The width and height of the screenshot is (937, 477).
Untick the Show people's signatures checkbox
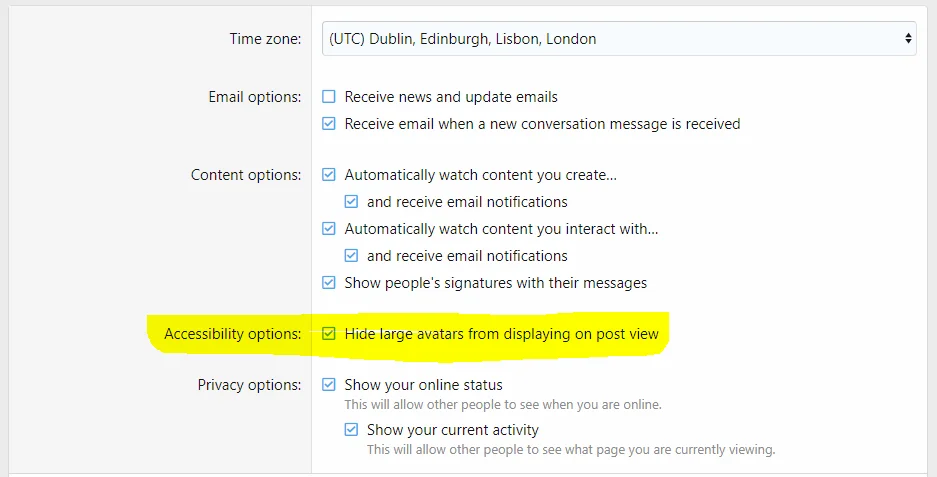coord(329,283)
